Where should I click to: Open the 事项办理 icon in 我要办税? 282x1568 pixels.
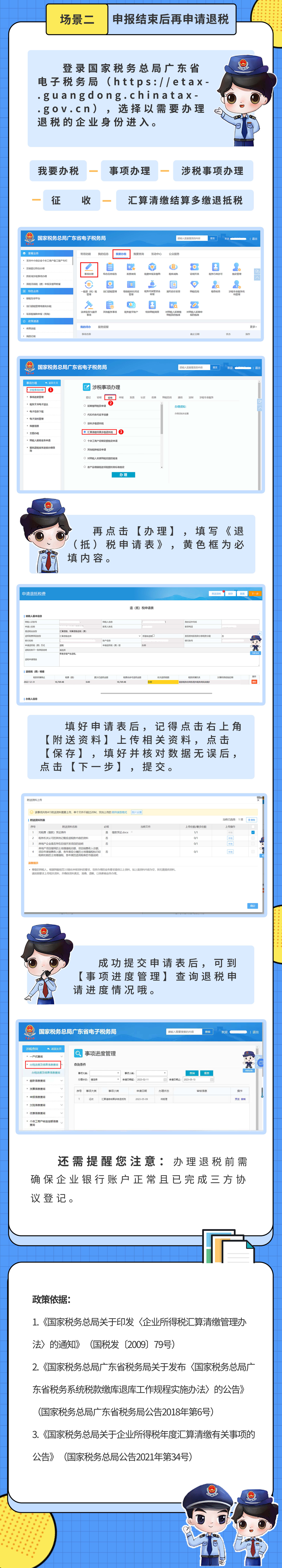click(x=89, y=269)
